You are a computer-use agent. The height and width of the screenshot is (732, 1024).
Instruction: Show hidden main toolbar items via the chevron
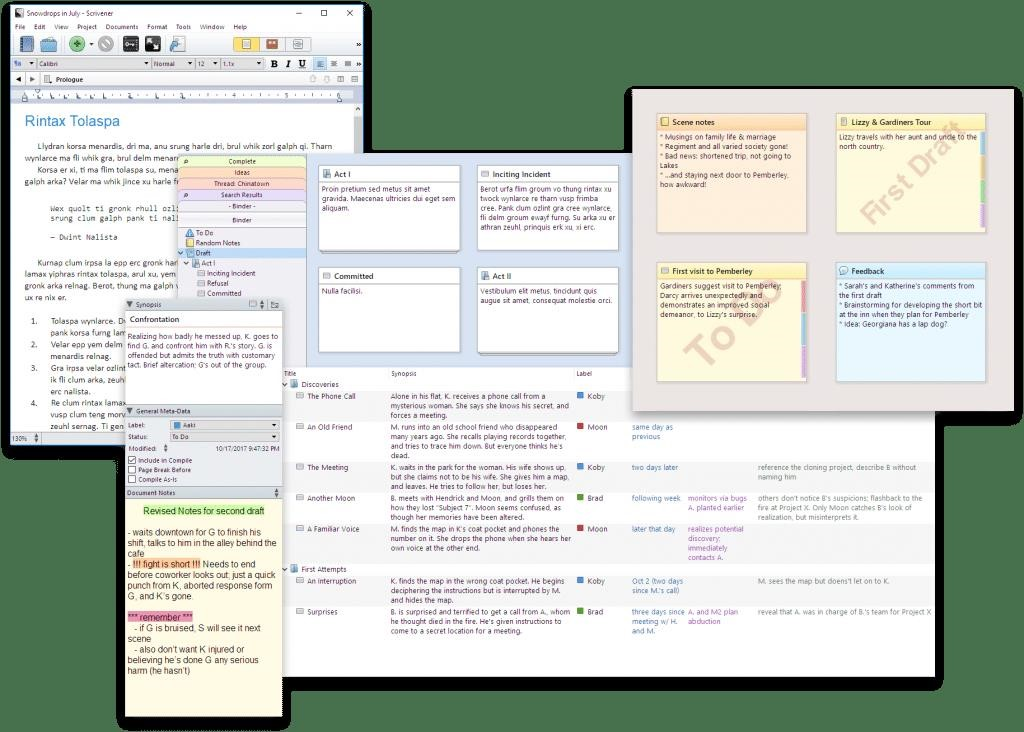click(358, 44)
